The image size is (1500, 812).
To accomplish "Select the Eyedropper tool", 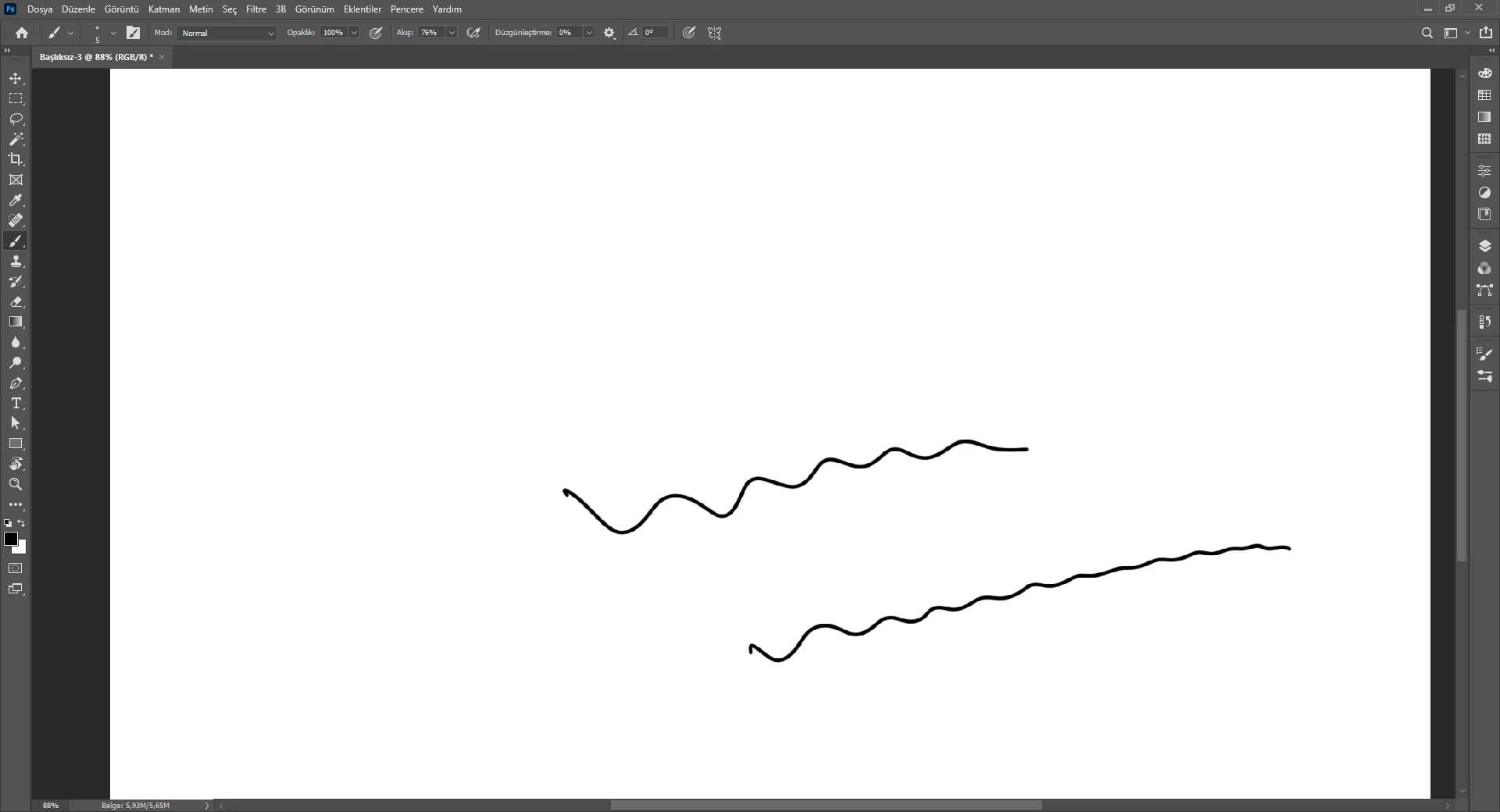I will pos(16,201).
